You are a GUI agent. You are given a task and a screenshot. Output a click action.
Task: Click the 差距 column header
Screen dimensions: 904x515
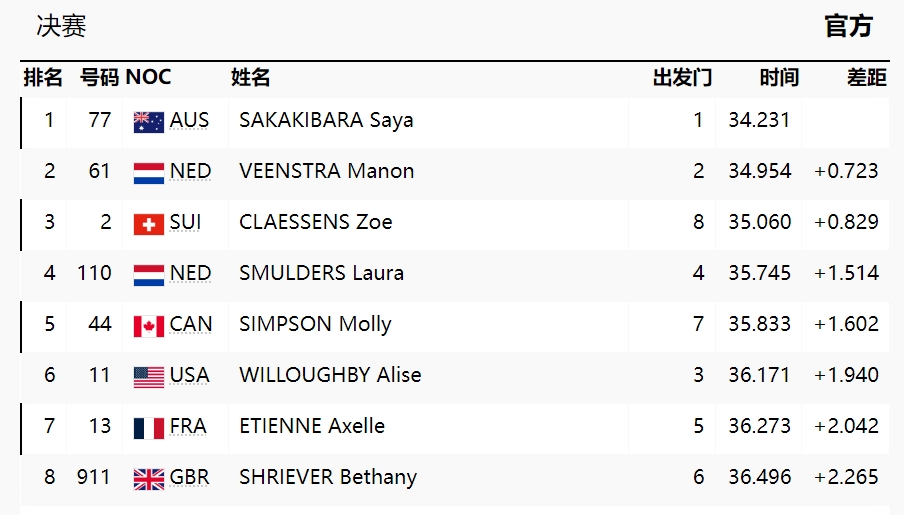coord(866,78)
